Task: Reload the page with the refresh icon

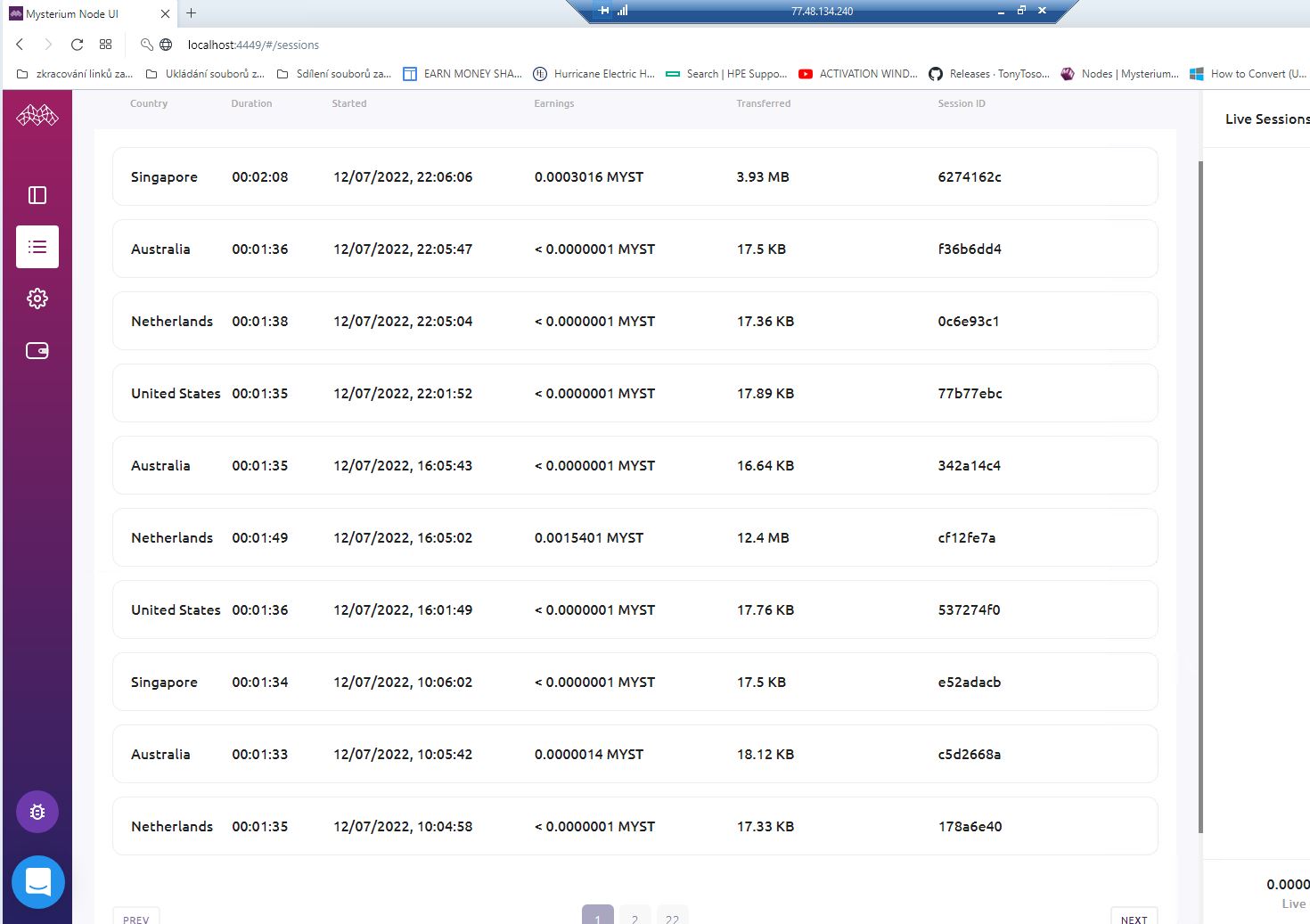Action: (x=77, y=45)
